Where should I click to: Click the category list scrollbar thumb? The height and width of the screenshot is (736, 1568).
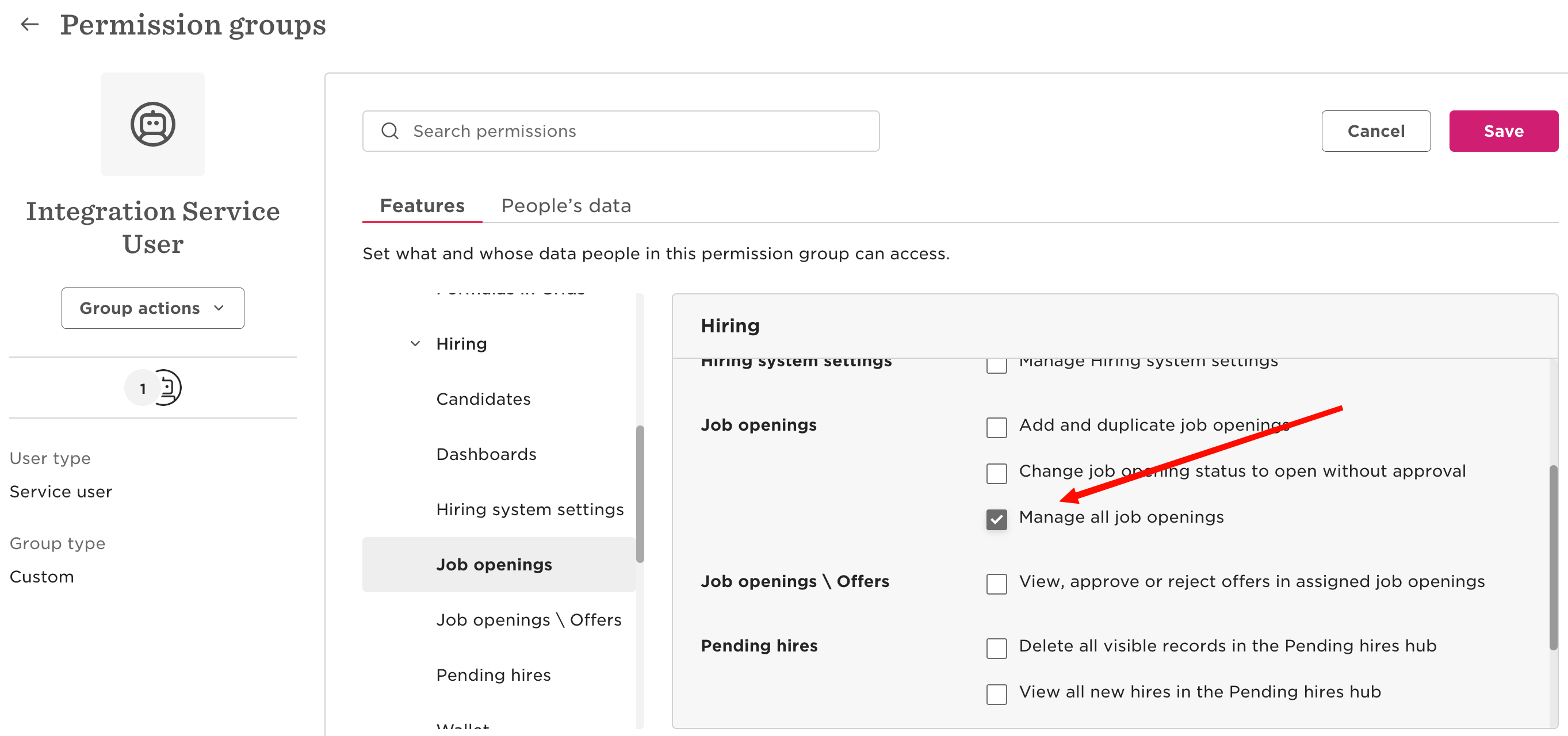(x=640, y=494)
